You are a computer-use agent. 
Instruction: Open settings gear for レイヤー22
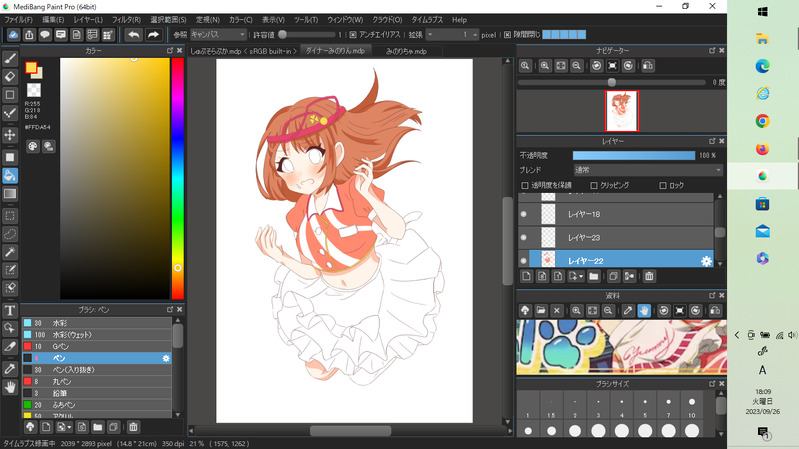click(706, 261)
